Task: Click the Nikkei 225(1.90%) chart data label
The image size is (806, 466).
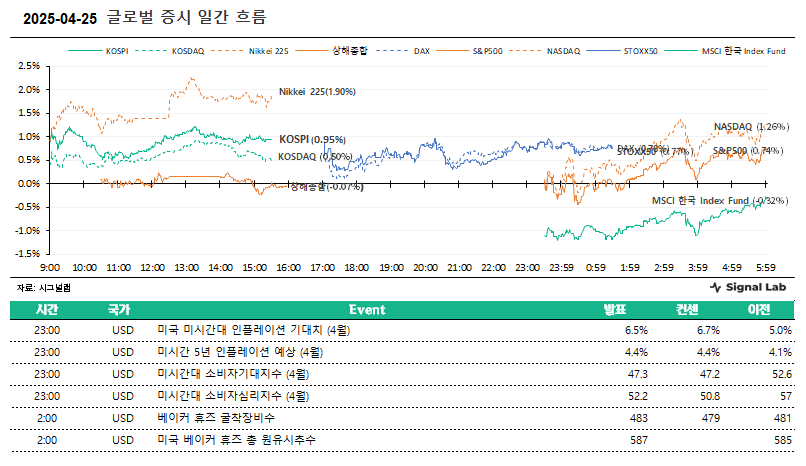Action: click(317, 92)
